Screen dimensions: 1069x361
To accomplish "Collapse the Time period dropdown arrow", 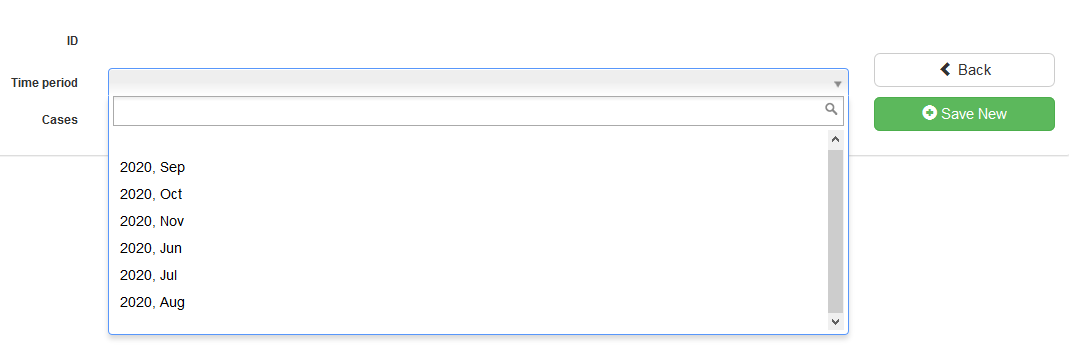I will coord(838,84).
